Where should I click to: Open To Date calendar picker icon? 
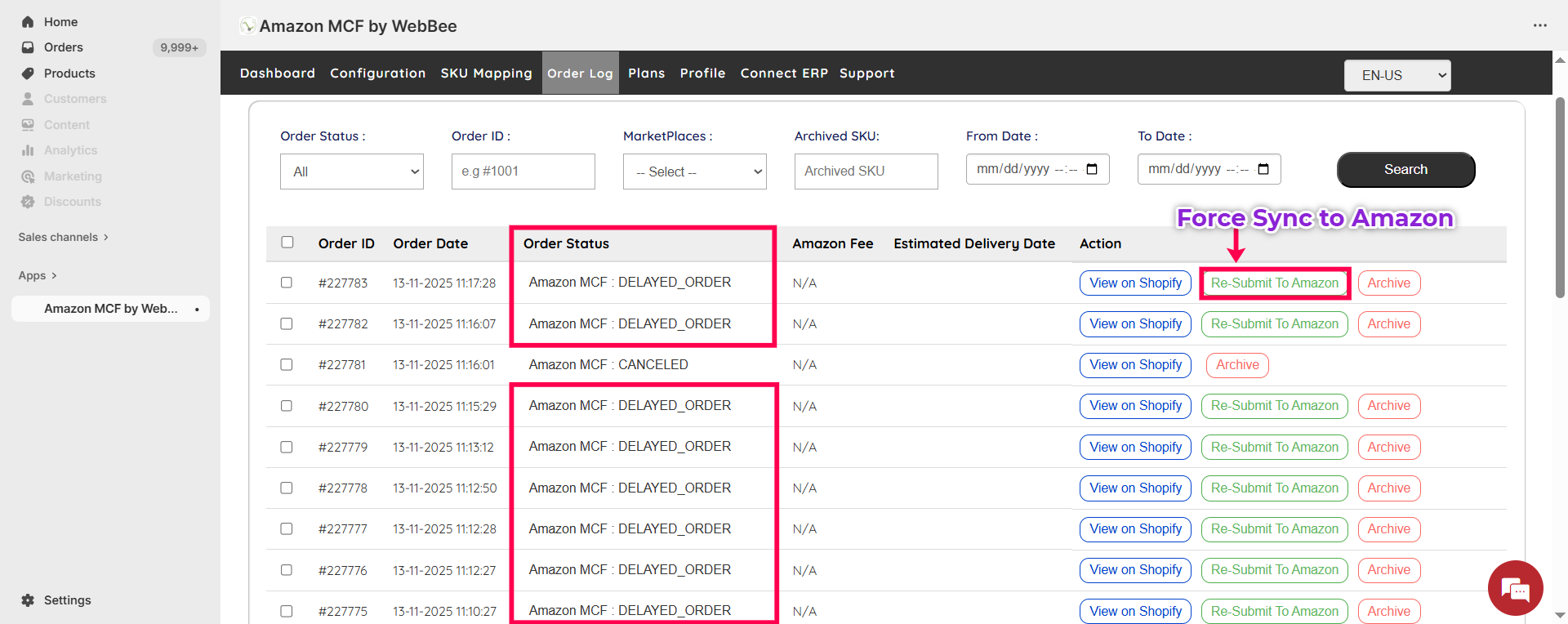point(1263,169)
